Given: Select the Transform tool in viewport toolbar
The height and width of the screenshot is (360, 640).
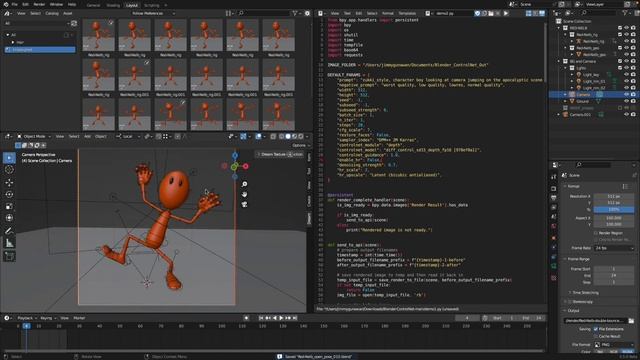Looking at the screenshot, I should [9, 218].
